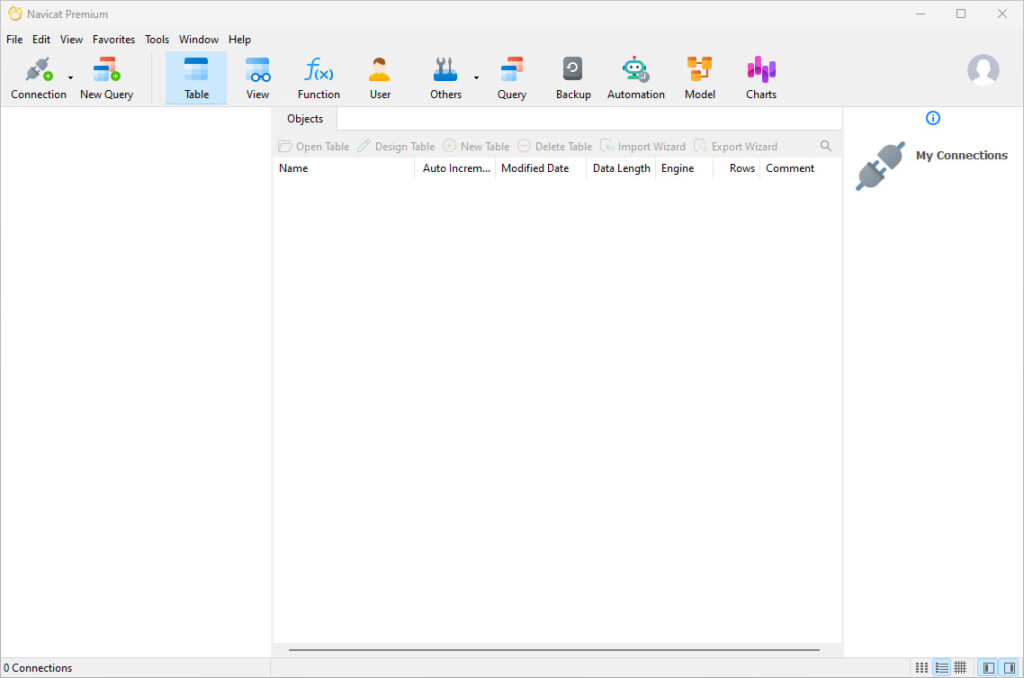The image size is (1024, 678).
Task: Launch the Import Wizard button
Action: 643,146
